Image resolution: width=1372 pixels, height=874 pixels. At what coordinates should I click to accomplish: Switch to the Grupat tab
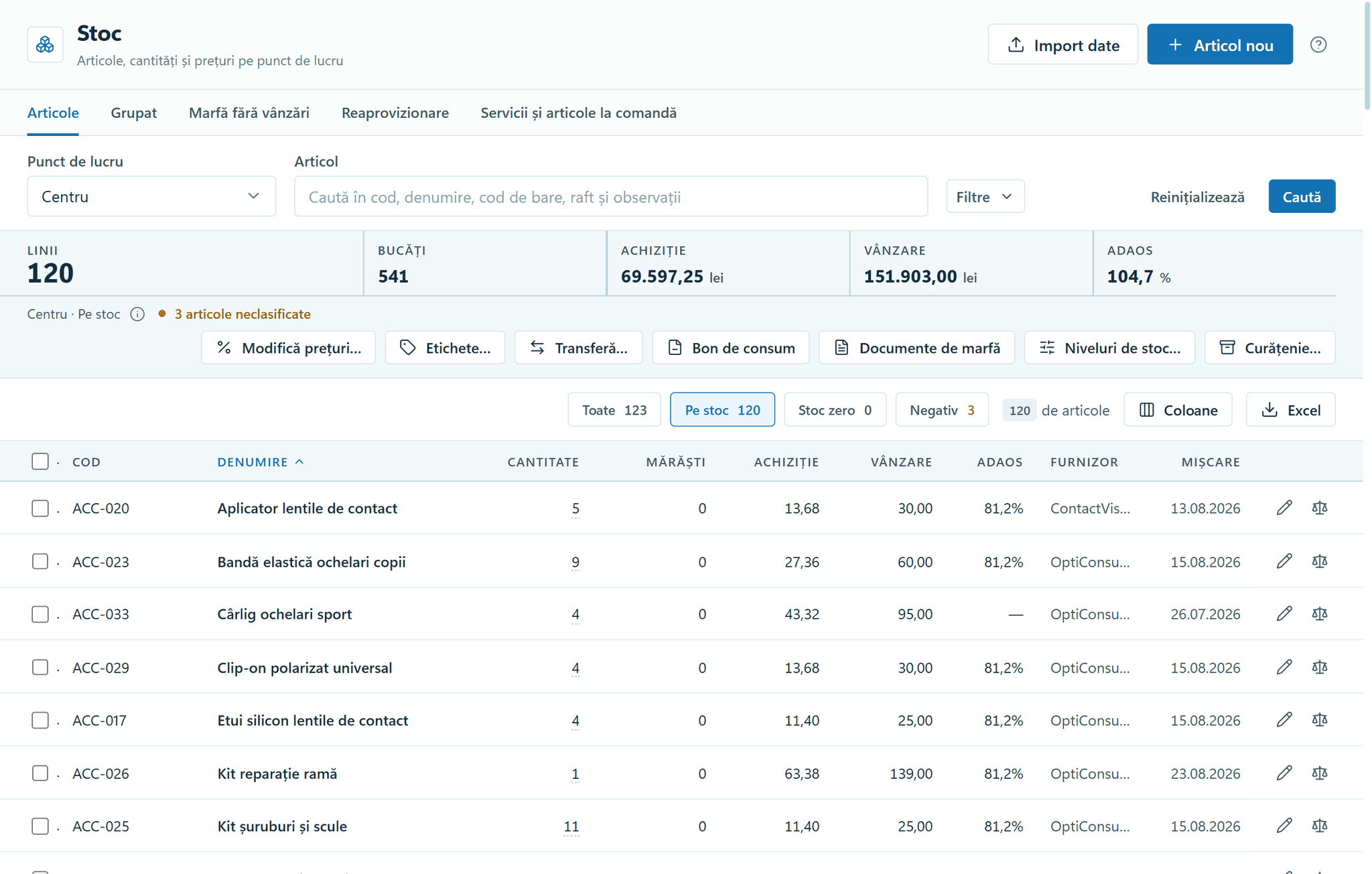pos(134,113)
